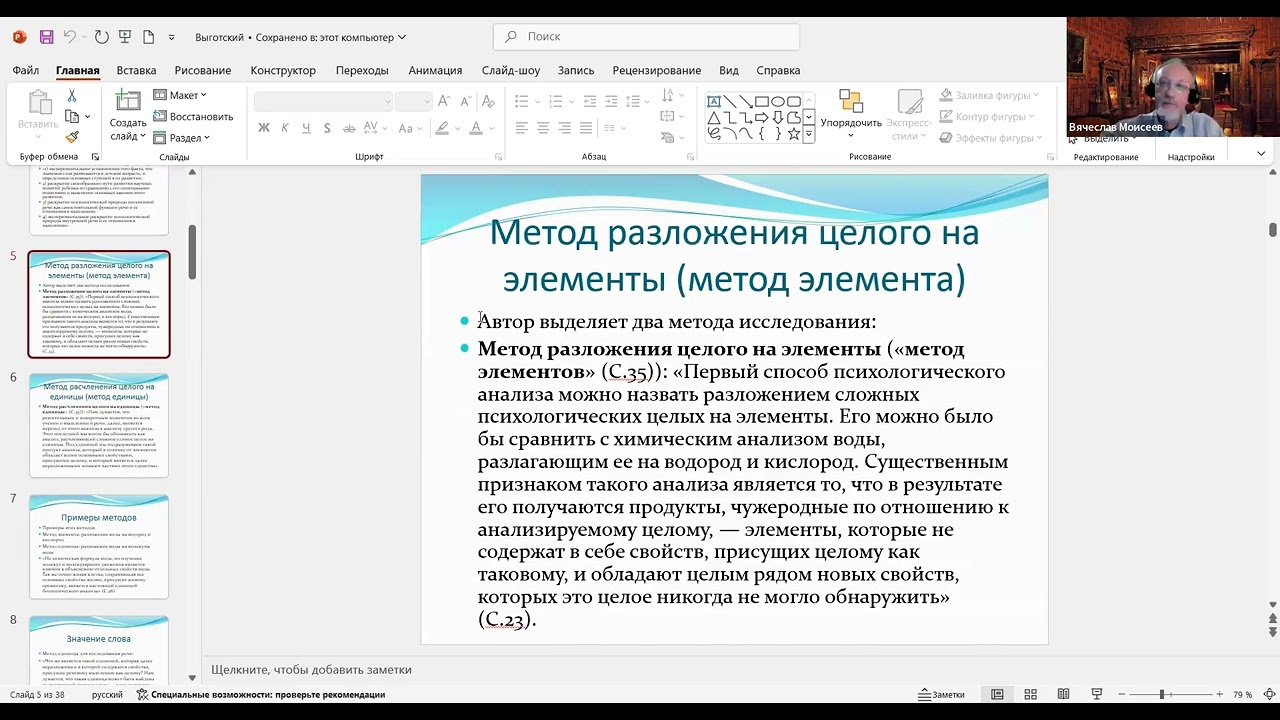Open Заливка фигуры shape fill dropdown
Screen dimensions: 1280x720
(989, 96)
